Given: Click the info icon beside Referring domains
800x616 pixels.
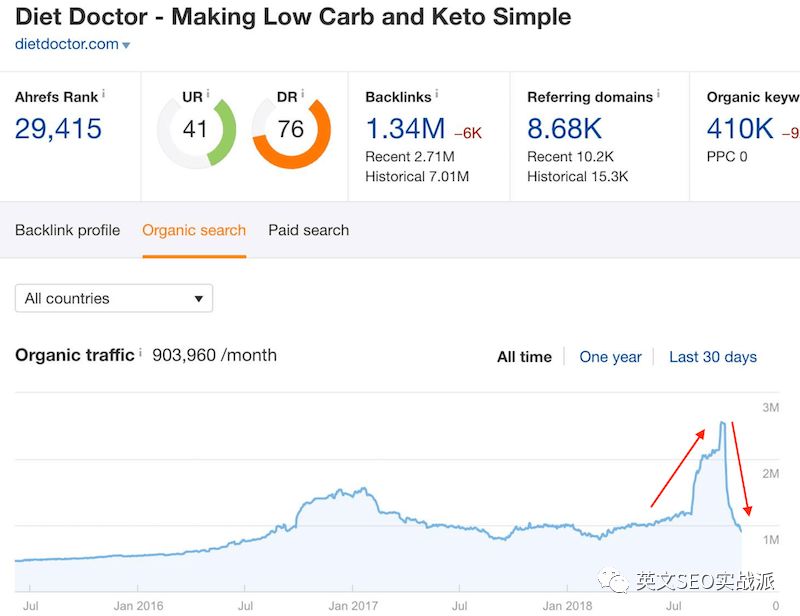Looking at the screenshot, I should point(658,93).
